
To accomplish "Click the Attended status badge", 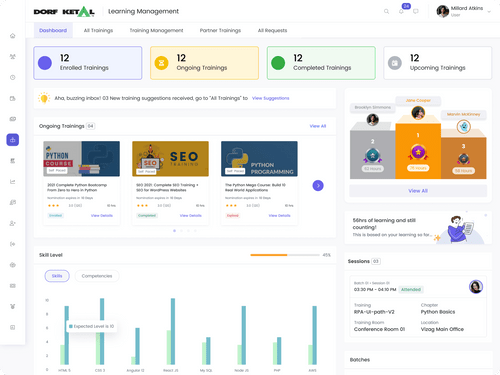I will tap(411, 289).
